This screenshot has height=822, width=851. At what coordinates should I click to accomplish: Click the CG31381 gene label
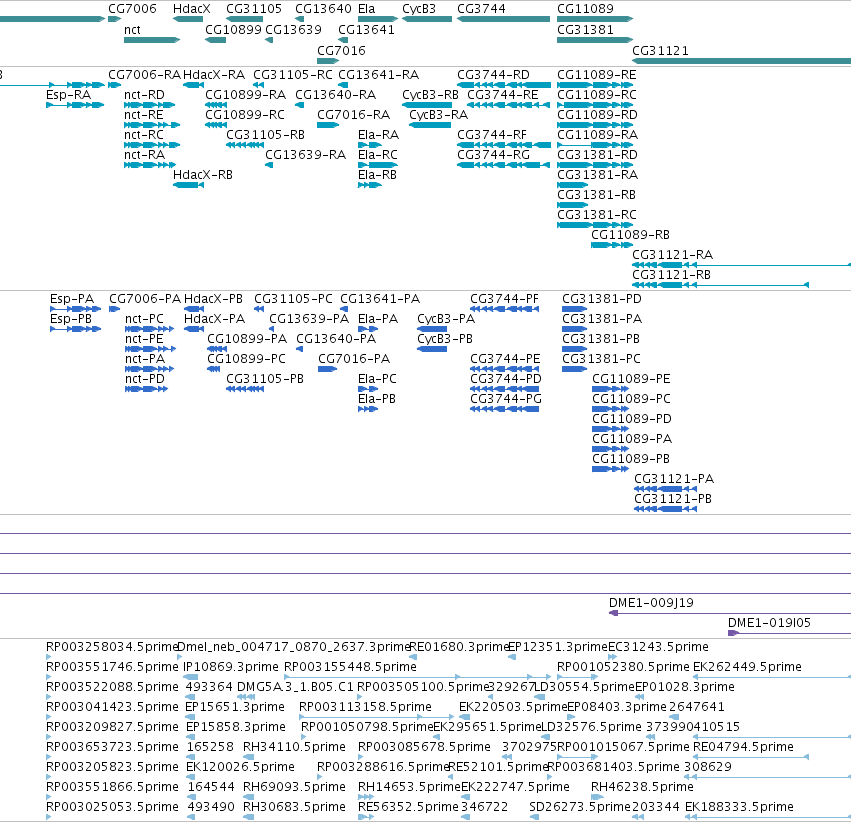[x=585, y=29]
